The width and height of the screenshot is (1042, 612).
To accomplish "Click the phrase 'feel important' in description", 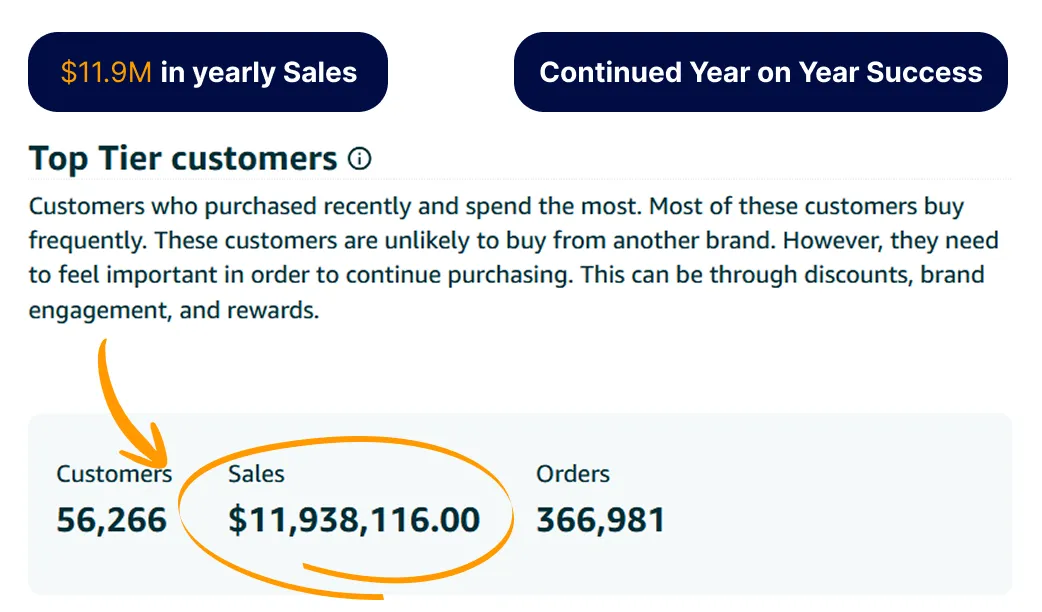I will click(138, 274).
